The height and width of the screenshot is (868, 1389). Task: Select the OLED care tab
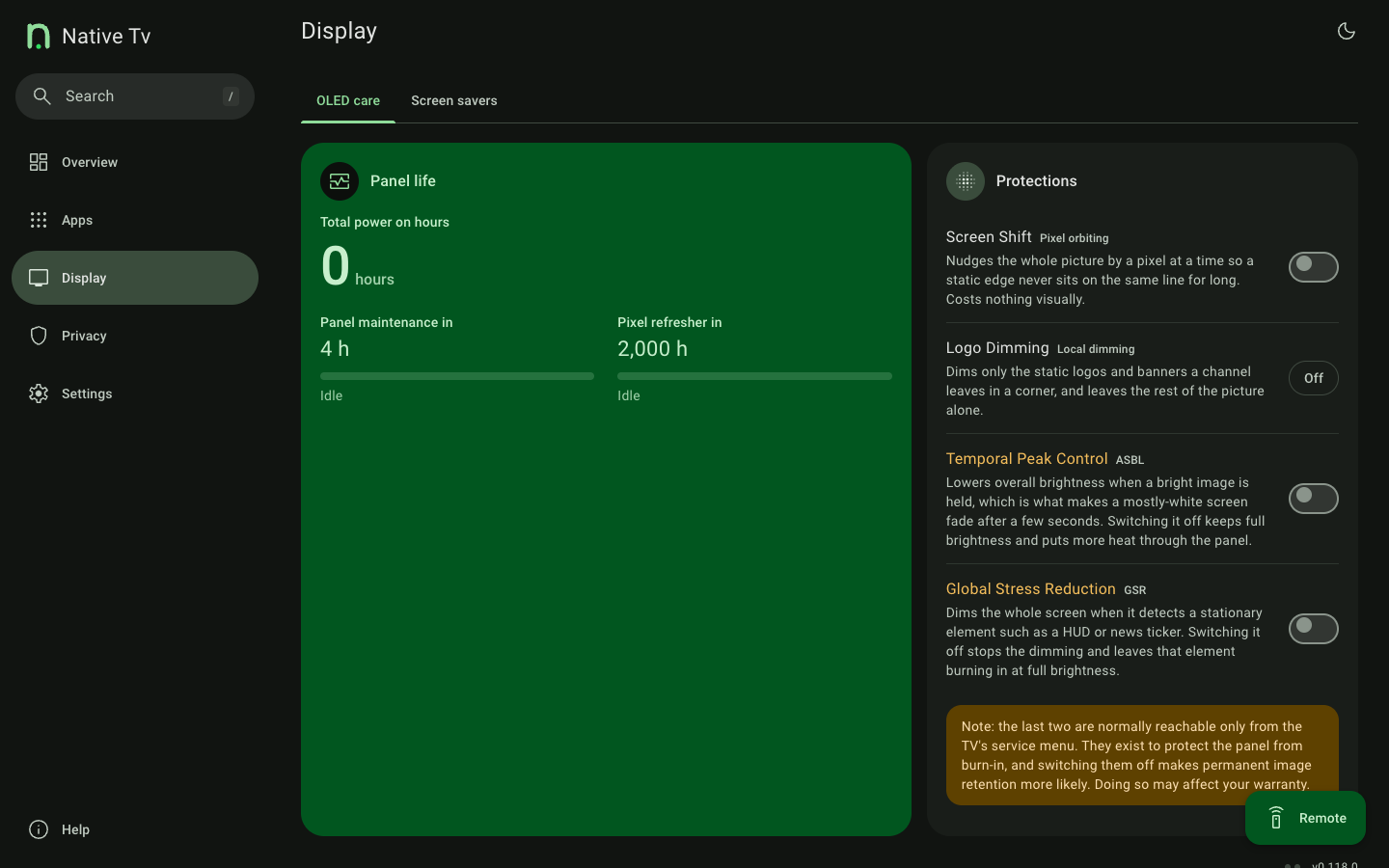(x=348, y=100)
